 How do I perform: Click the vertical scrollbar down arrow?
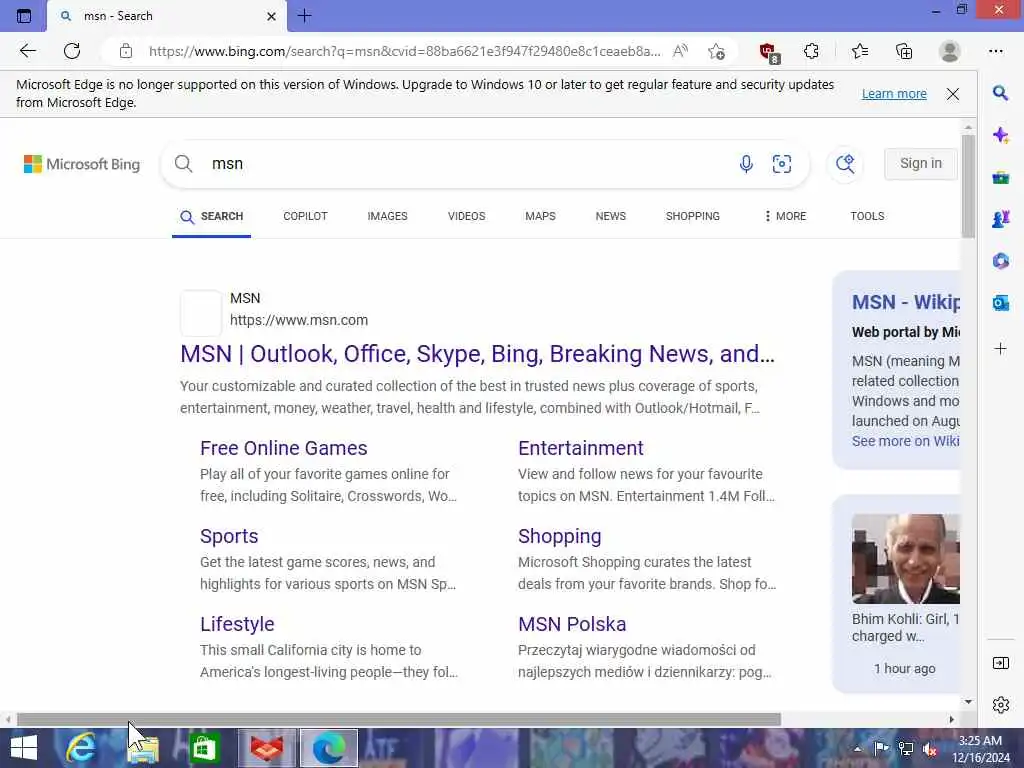pos(968,702)
